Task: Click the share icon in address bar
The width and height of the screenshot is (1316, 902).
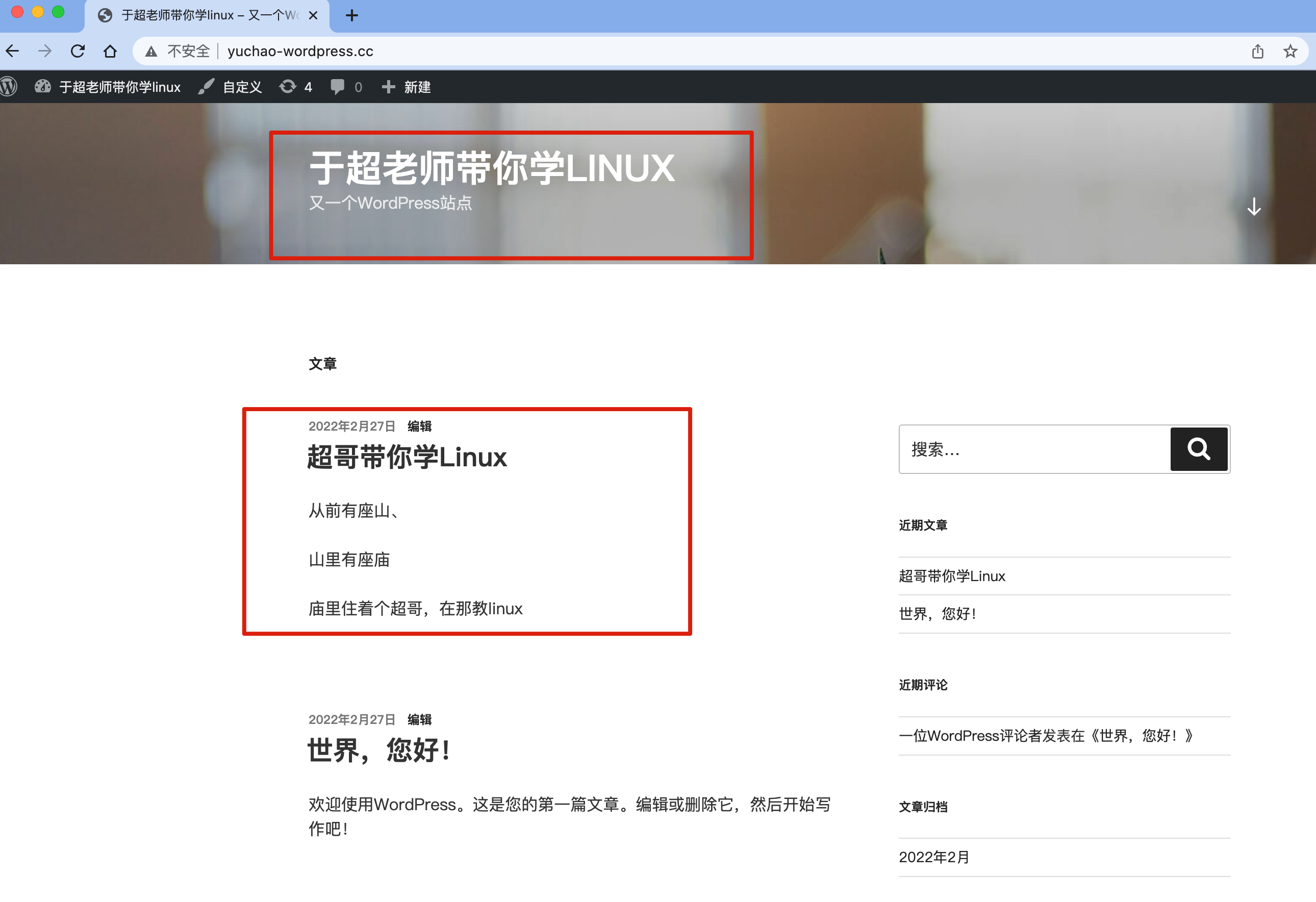Action: click(1257, 51)
